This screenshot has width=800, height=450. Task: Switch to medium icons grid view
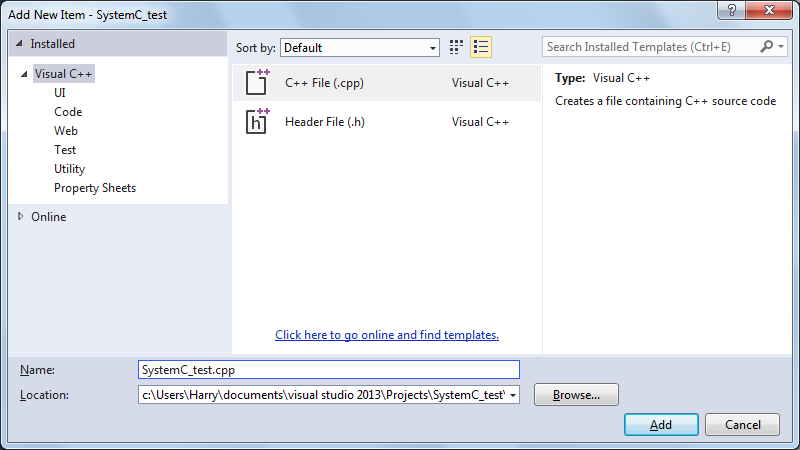pos(457,47)
